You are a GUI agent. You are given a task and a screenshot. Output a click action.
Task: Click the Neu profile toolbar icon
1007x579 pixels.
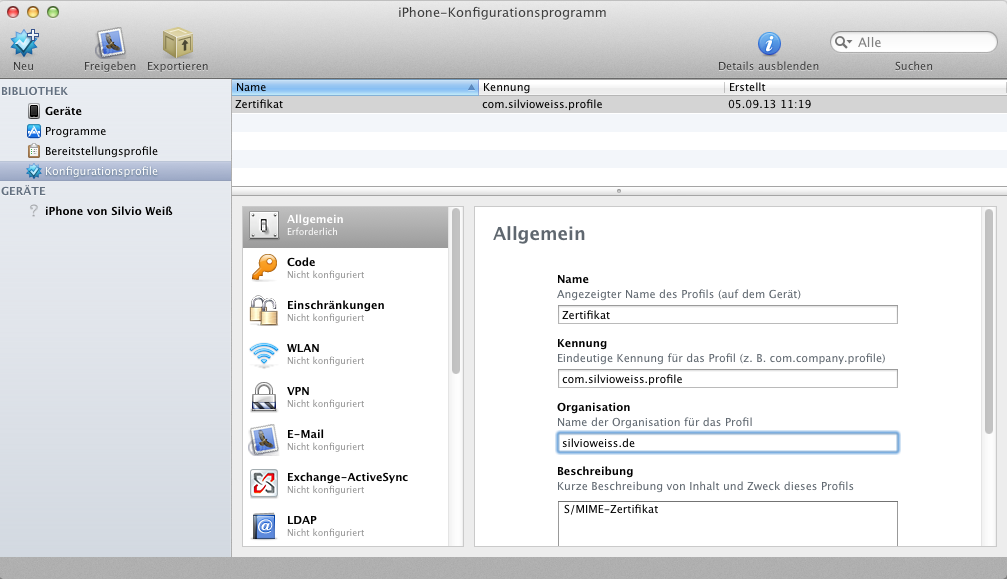[24, 43]
